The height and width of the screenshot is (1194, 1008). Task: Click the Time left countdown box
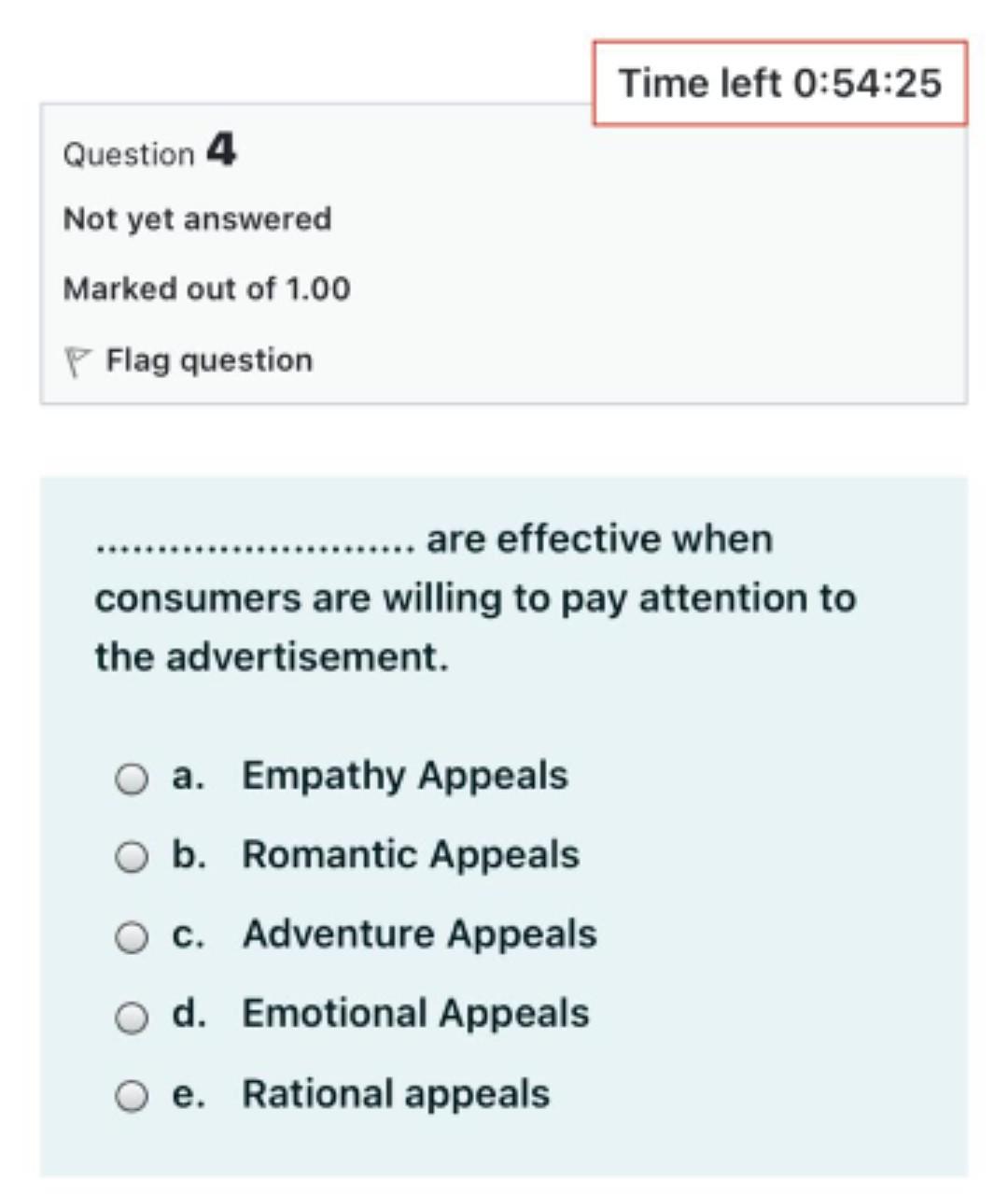(x=780, y=83)
